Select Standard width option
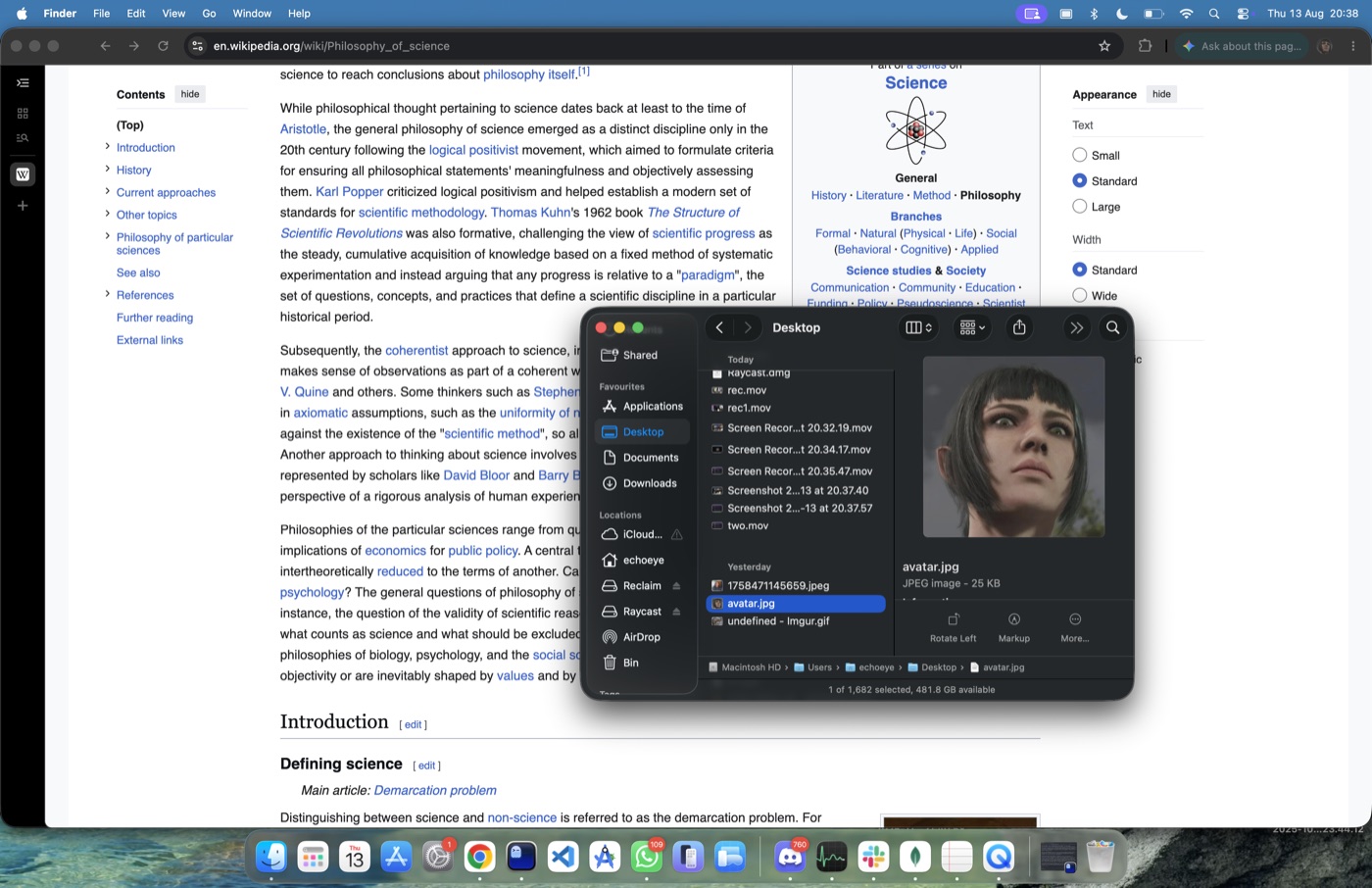The width and height of the screenshot is (1372, 888). (1080, 270)
